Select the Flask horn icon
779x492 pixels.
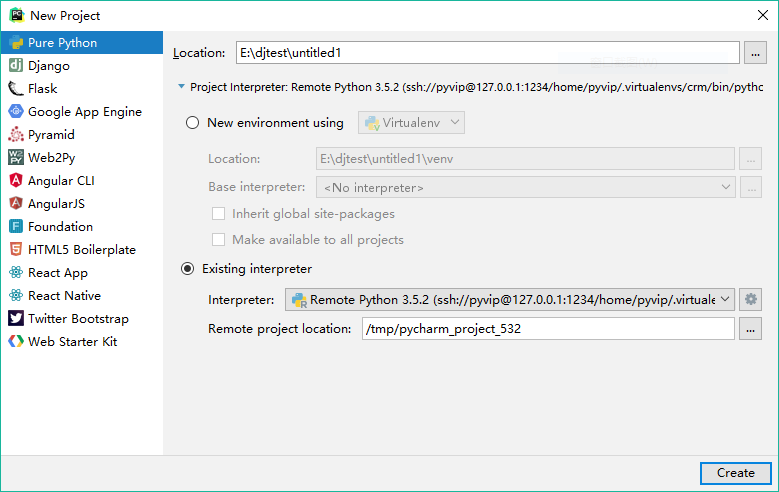(x=16, y=88)
